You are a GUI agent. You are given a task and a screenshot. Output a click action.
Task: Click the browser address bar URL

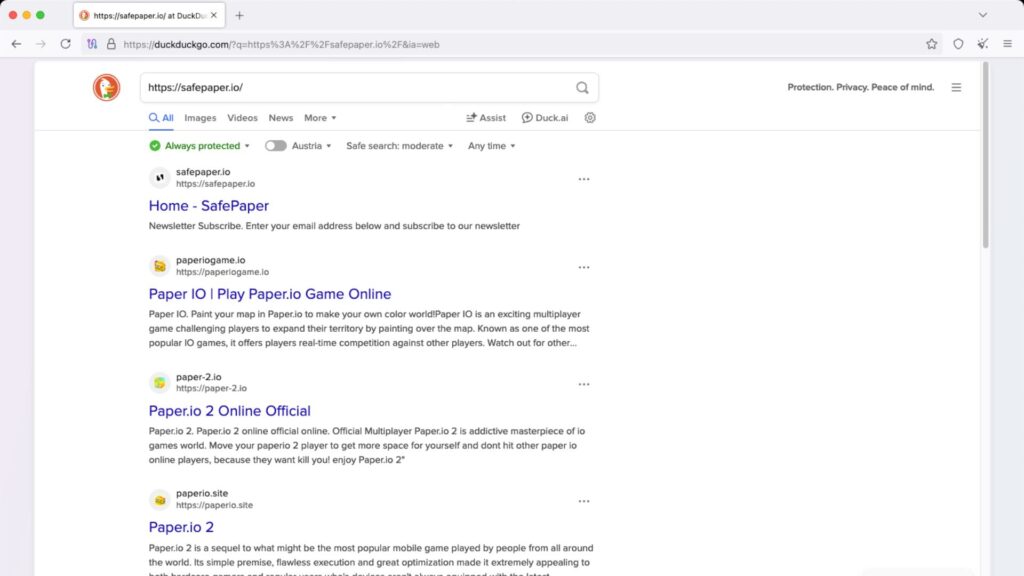click(281, 44)
